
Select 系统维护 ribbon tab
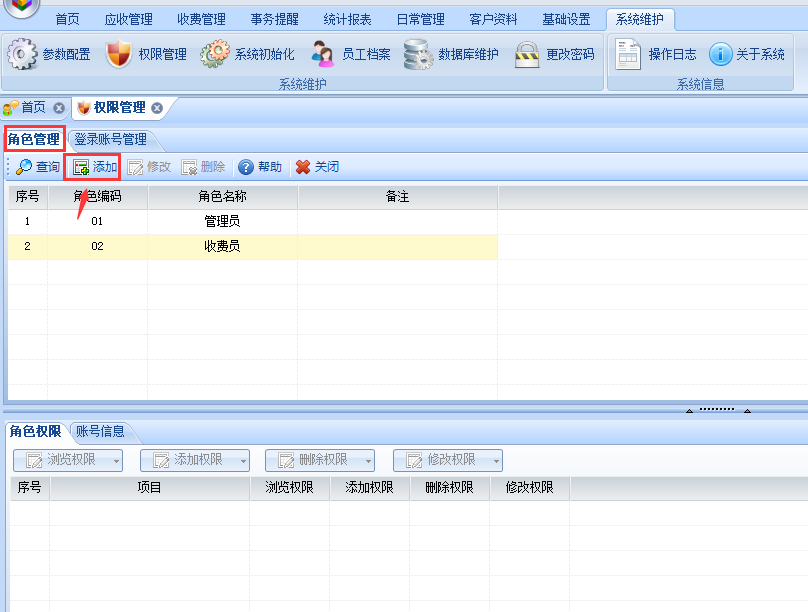tap(639, 20)
